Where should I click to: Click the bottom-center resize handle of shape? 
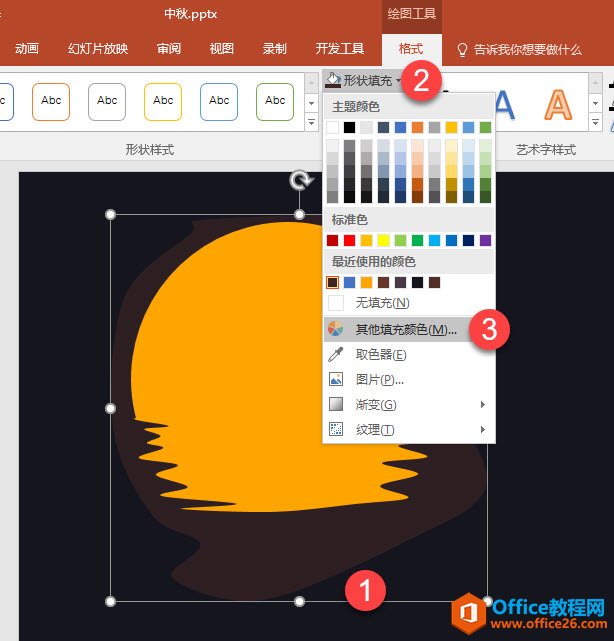(299, 601)
